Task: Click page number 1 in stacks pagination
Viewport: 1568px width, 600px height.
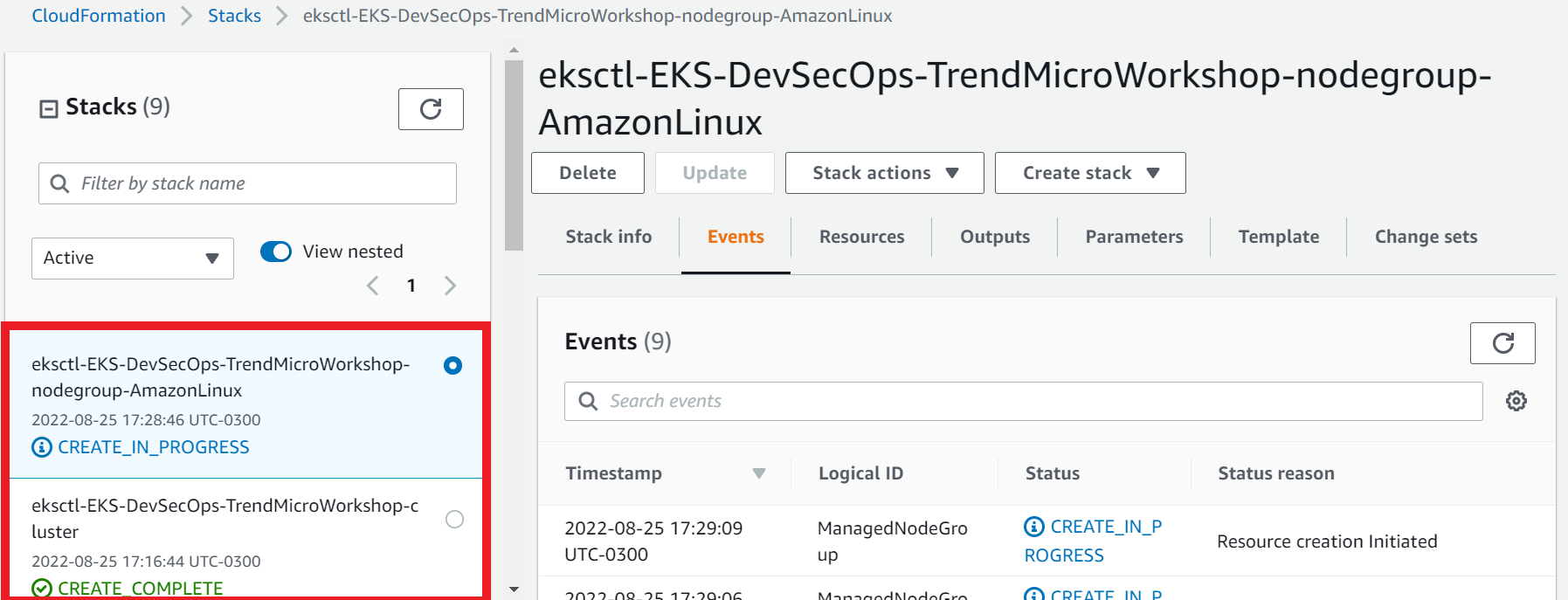Action: [411, 286]
